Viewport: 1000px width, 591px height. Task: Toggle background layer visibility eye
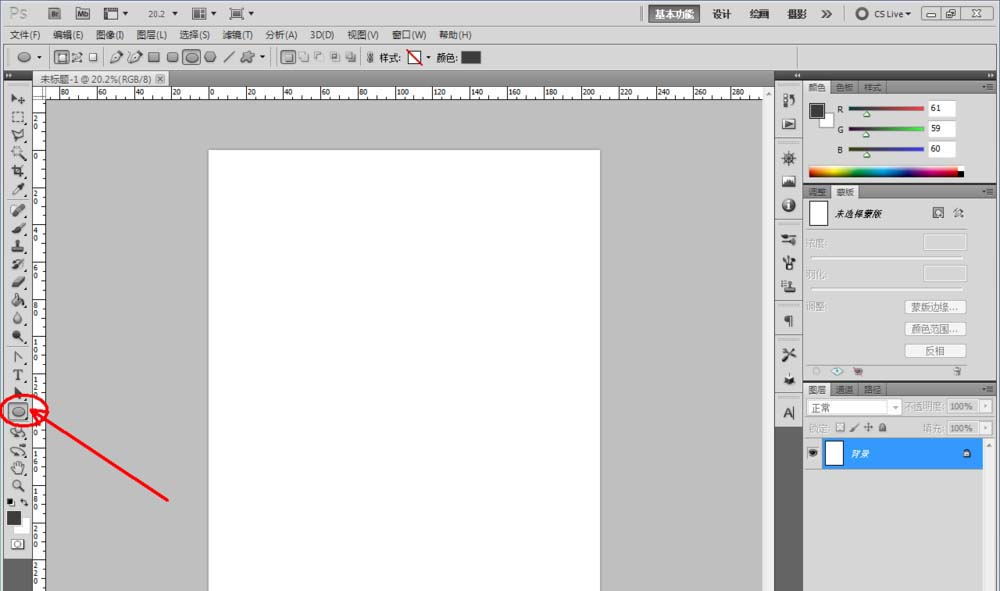812,453
